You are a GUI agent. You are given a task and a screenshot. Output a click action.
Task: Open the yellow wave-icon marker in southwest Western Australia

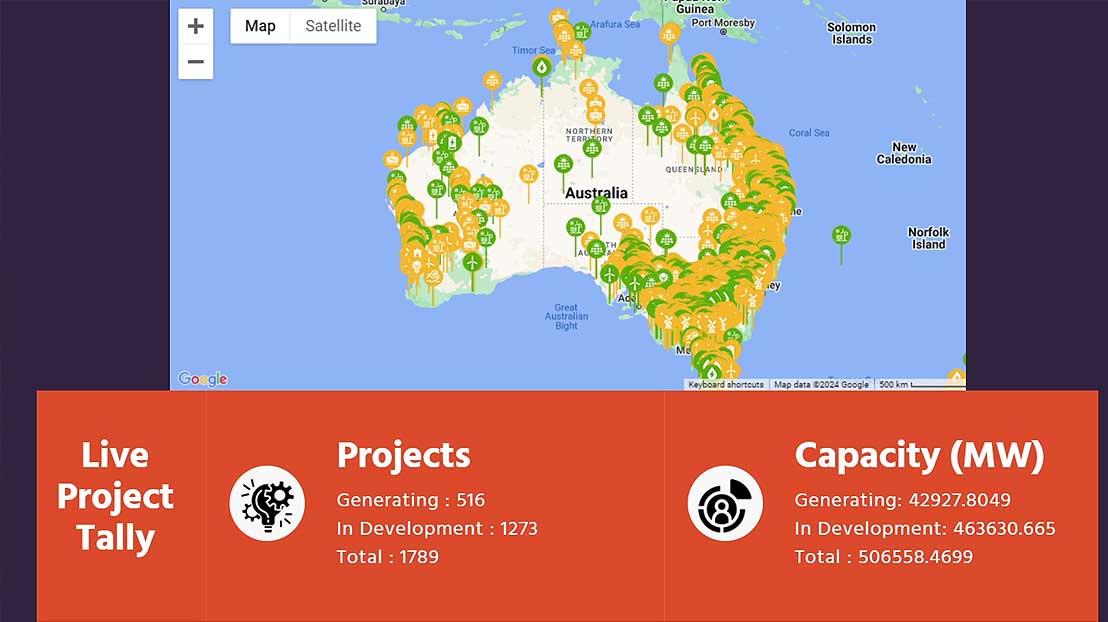pyautogui.click(x=433, y=276)
